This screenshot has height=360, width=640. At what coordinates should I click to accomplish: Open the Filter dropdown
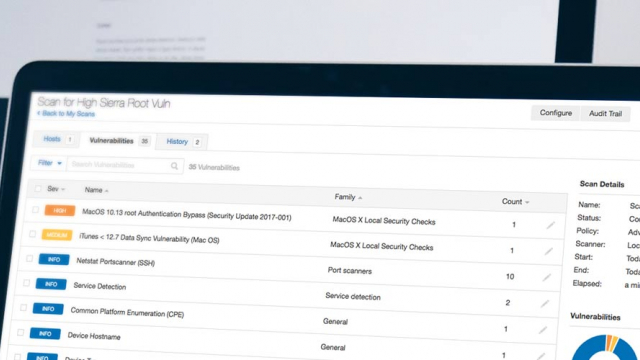[49, 163]
